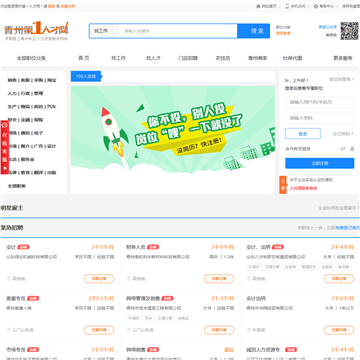Click 保存到桌面 in top bar
The height and width of the screenshot is (360, 360).
click(x=350, y=6)
